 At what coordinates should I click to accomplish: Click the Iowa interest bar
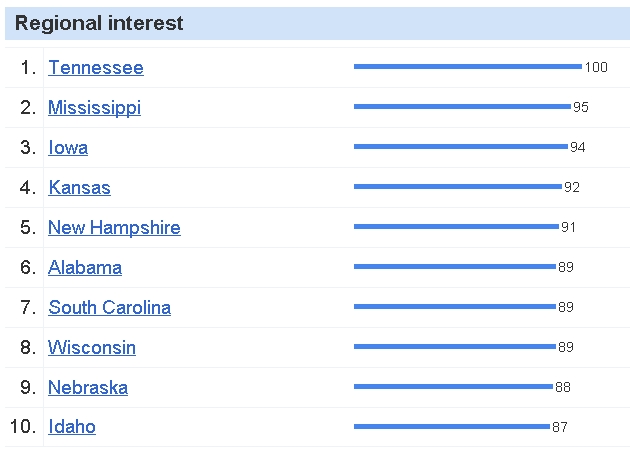(460, 146)
